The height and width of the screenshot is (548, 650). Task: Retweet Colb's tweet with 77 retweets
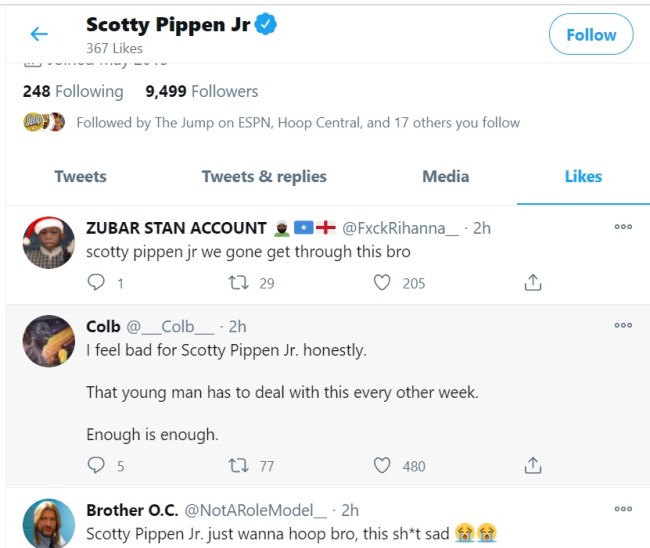(x=239, y=465)
